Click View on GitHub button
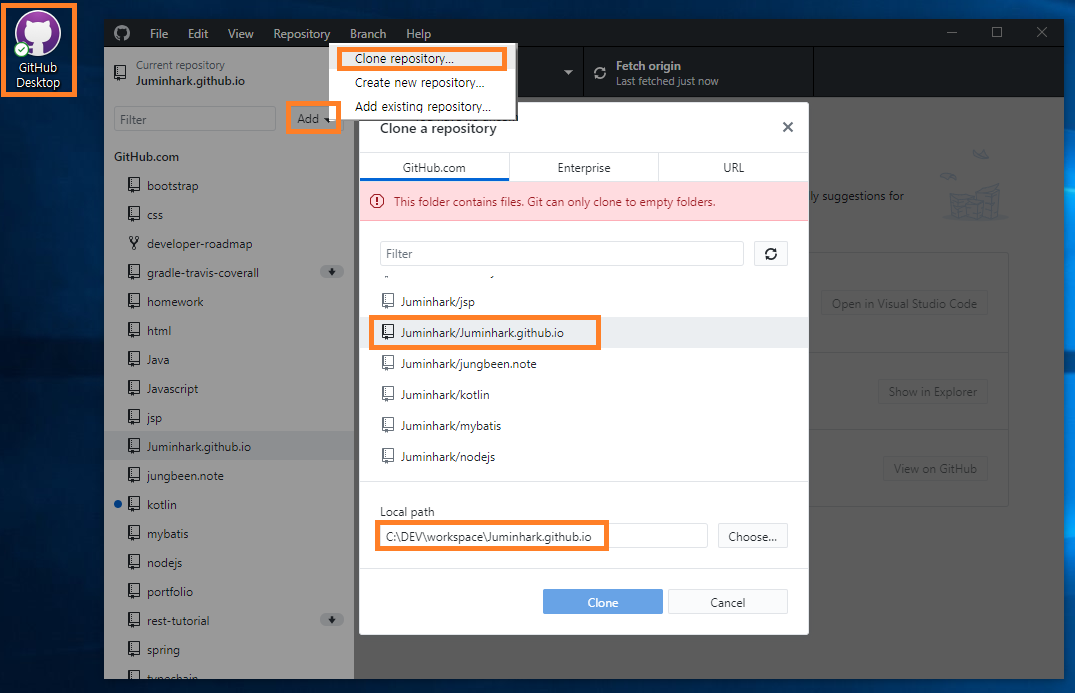Screen dimensions: 1076x693 tap(935, 469)
